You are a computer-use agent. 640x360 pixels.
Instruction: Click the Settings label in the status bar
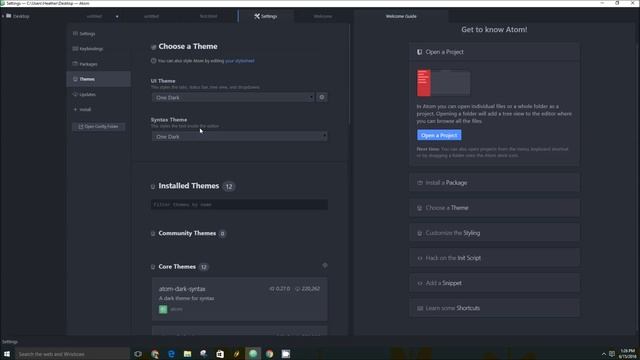tap(10, 342)
